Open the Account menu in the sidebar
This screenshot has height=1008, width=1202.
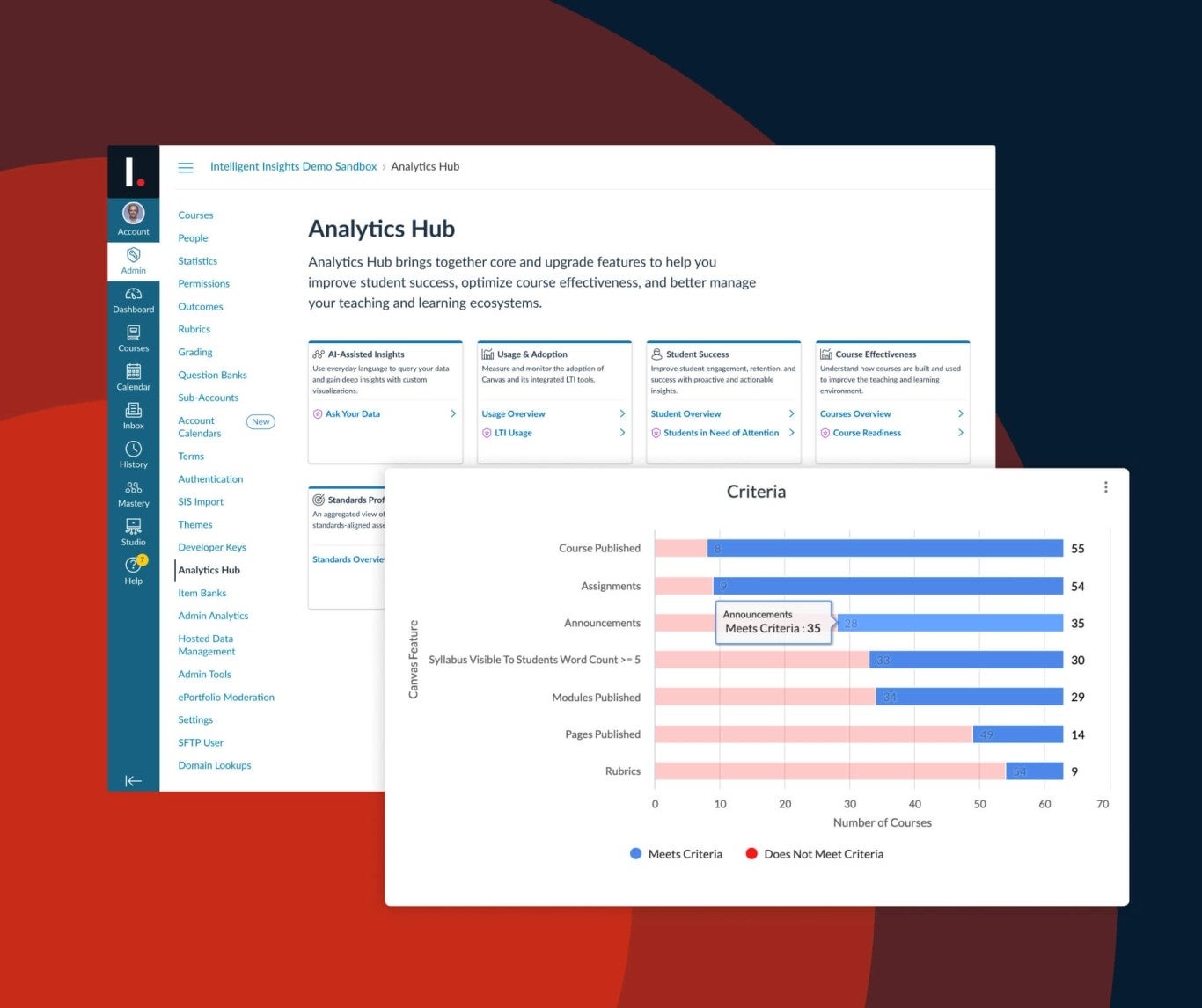133,218
